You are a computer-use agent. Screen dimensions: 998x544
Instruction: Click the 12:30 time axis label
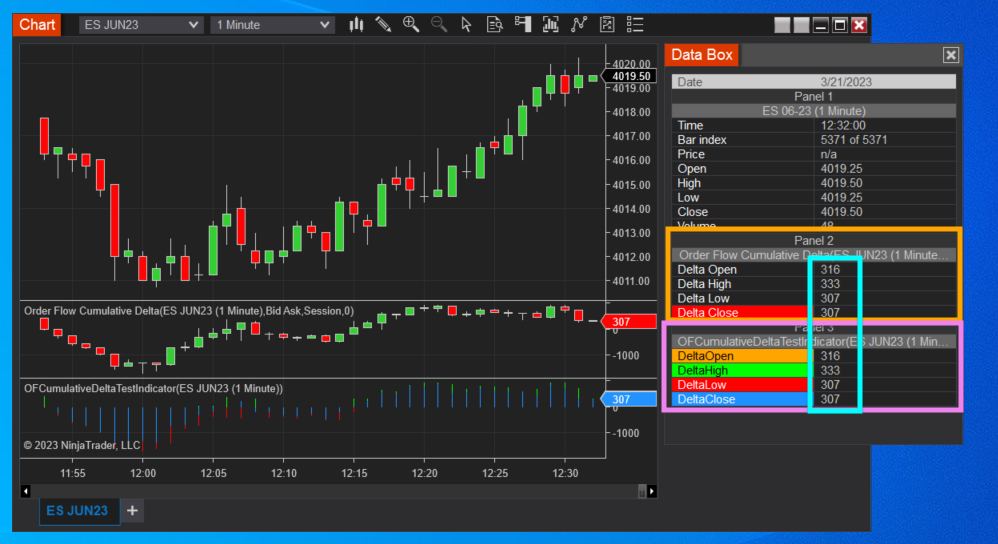click(565, 473)
